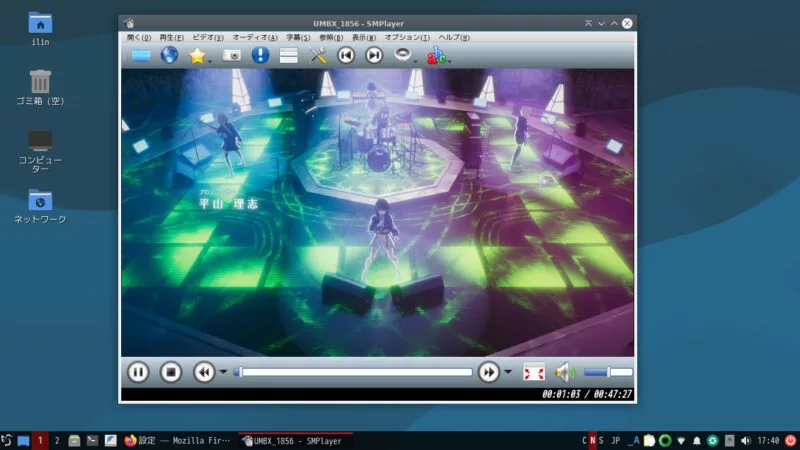Show file information via the blue exclamation icon
This screenshot has width=800, height=450.
(260, 55)
